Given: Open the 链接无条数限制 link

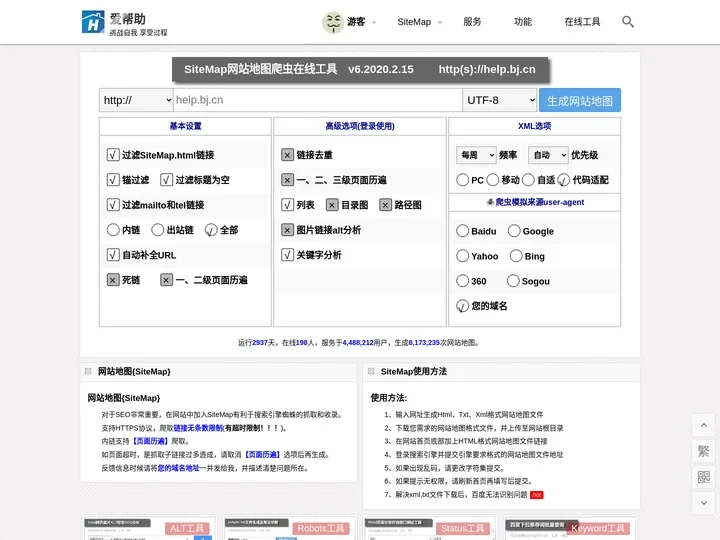Looking at the screenshot, I should (x=198, y=428).
